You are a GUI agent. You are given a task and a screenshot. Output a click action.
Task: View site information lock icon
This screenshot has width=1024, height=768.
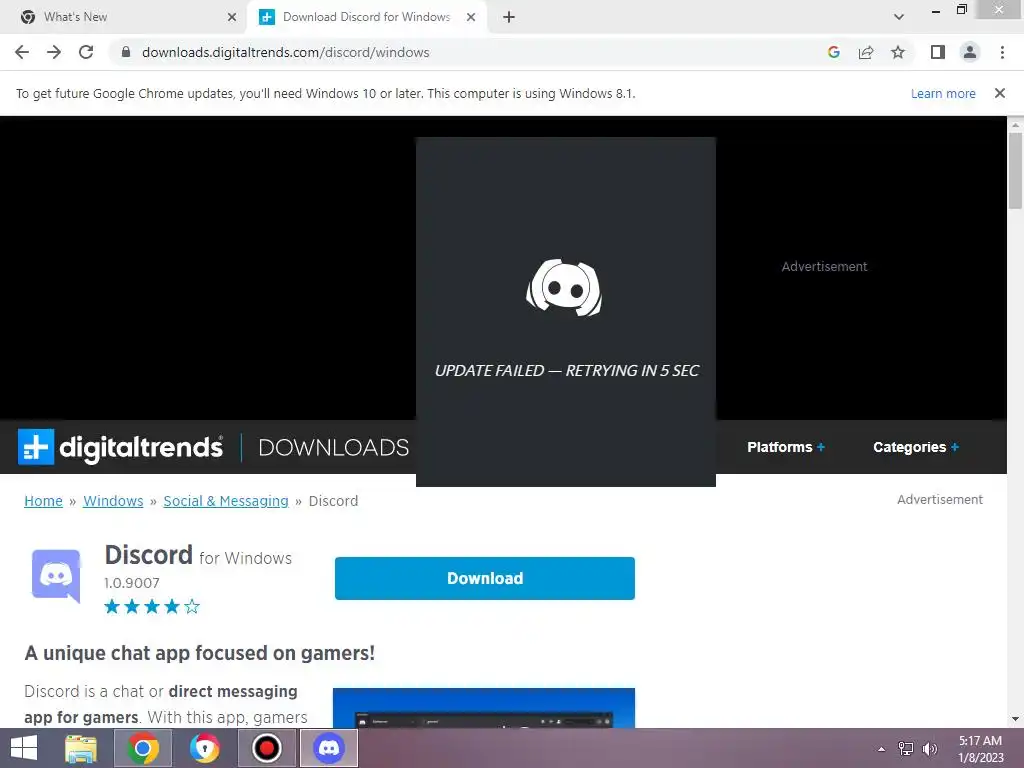(126, 52)
